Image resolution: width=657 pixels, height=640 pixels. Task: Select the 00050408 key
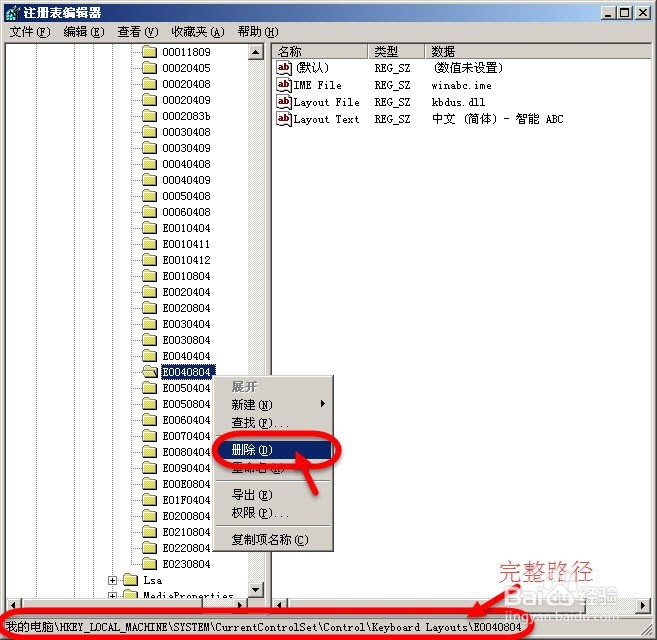pyautogui.click(x=186, y=196)
